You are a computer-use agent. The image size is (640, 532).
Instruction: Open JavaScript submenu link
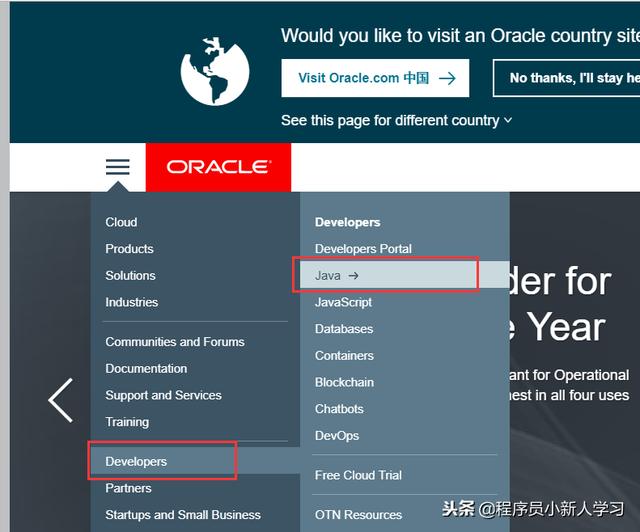point(343,302)
